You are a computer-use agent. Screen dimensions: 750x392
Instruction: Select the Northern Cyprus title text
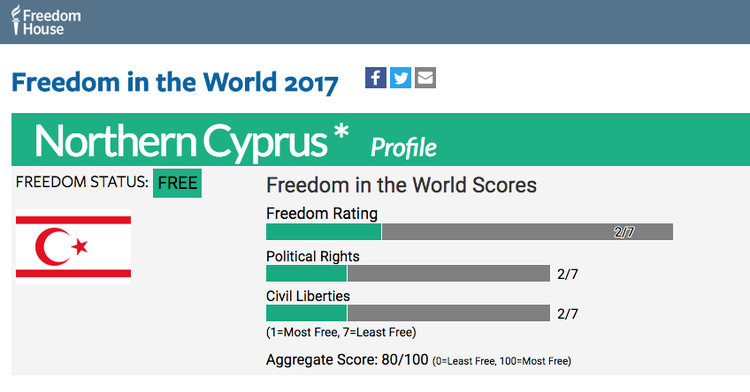pyautogui.click(x=181, y=142)
